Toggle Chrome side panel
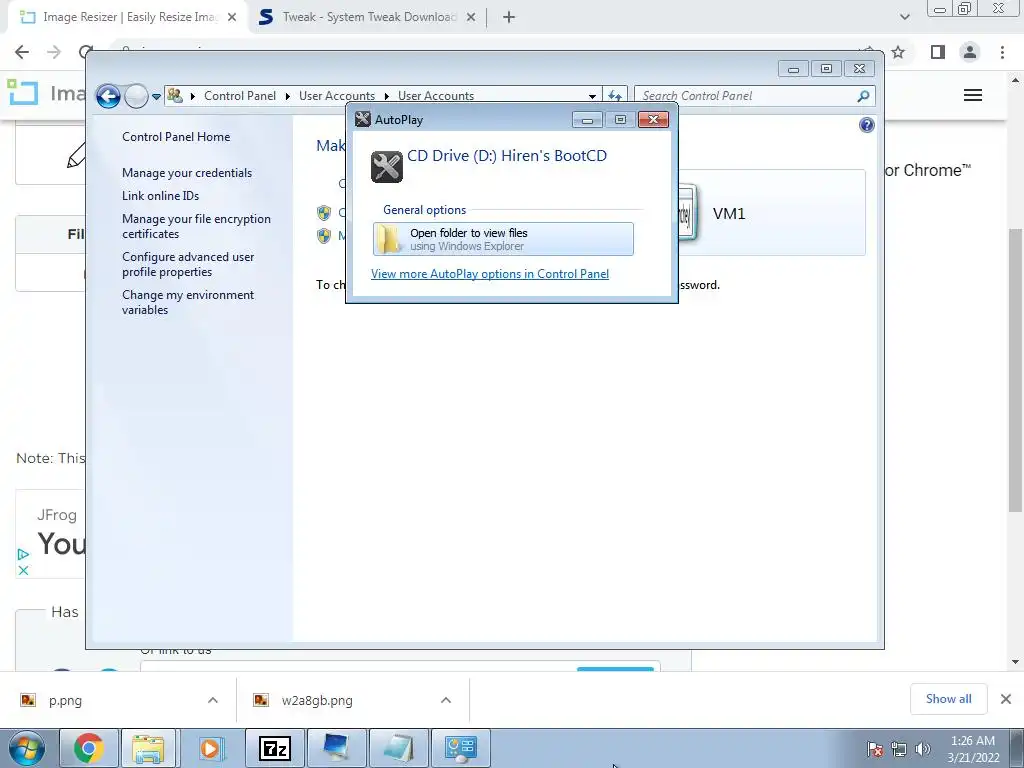 coord(938,52)
